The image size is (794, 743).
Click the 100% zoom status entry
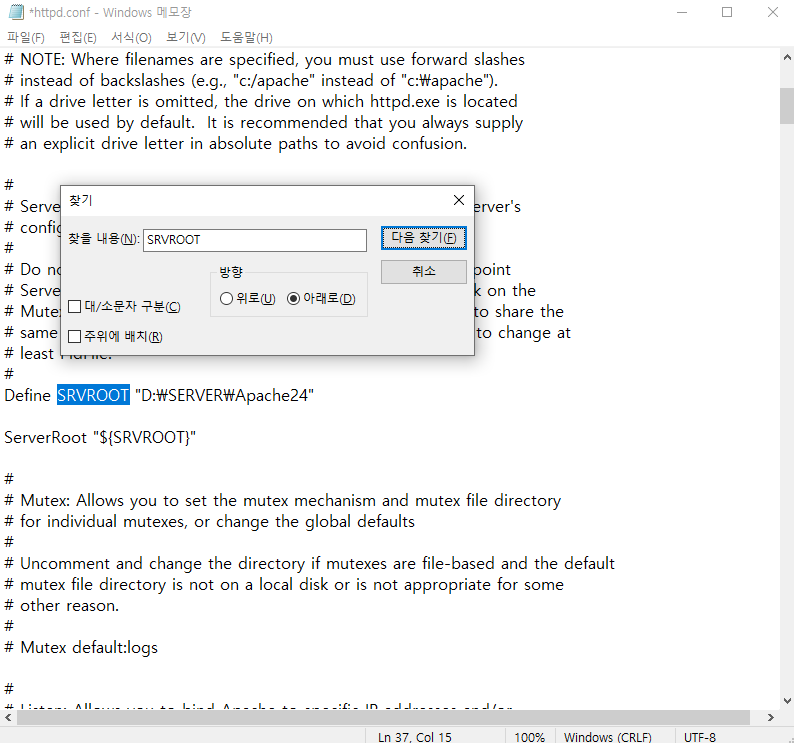tap(529, 737)
